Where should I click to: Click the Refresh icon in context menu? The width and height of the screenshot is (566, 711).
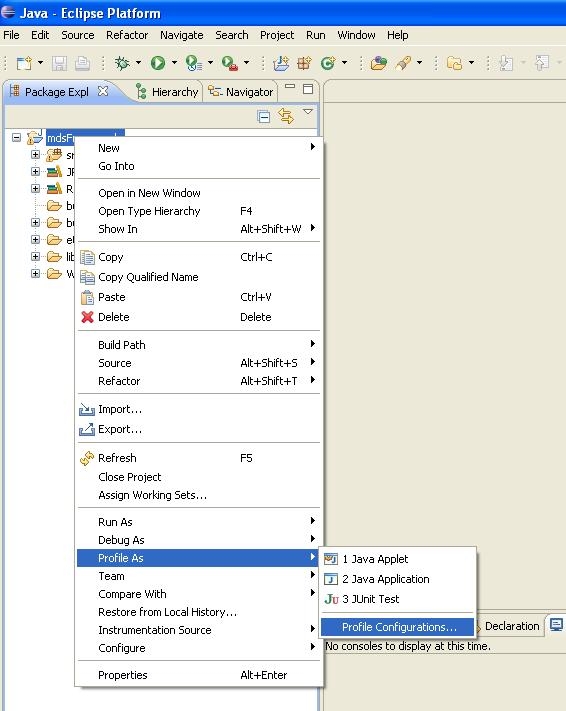pos(87,458)
